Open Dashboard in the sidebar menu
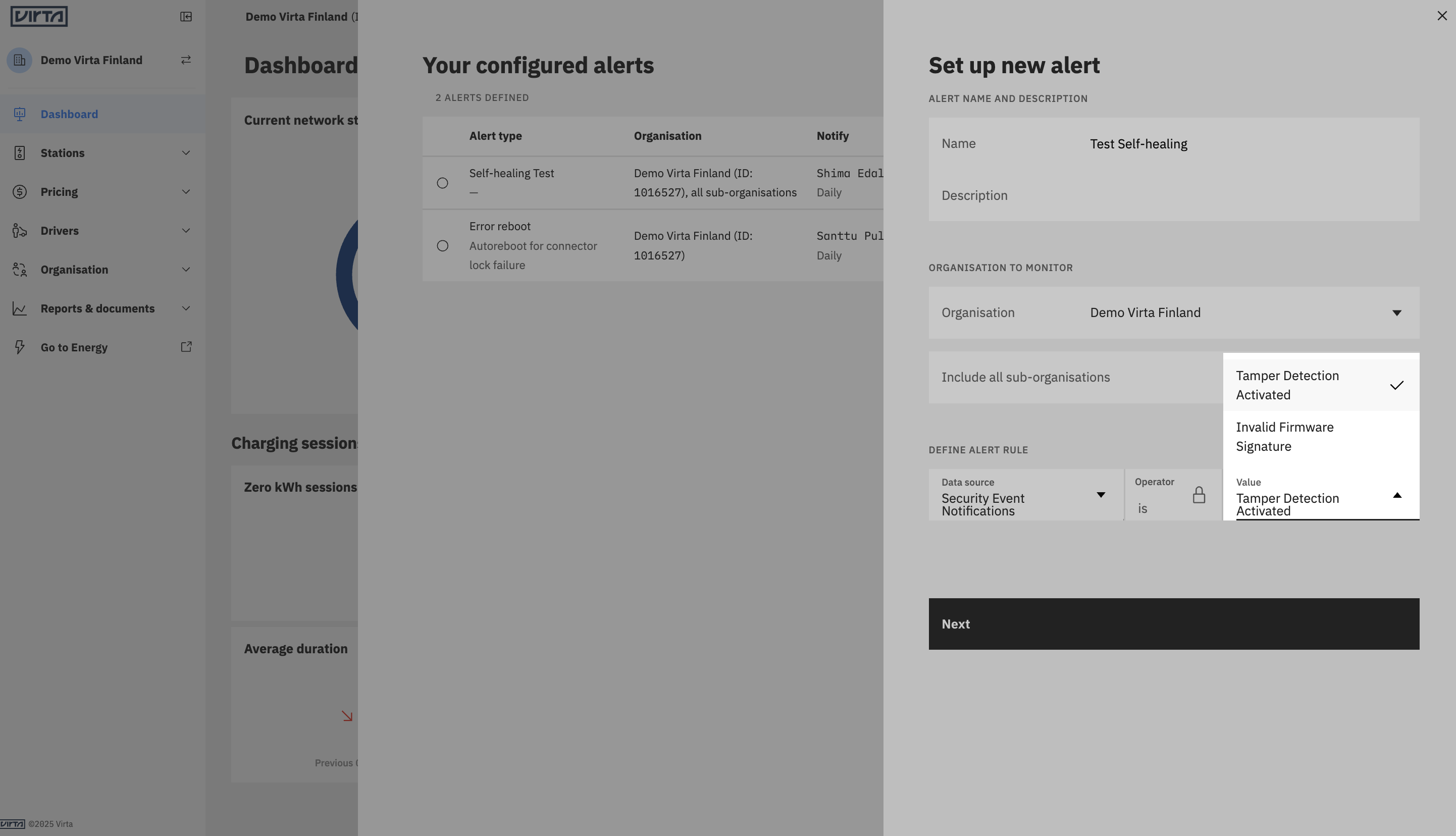 pyautogui.click(x=103, y=114)
